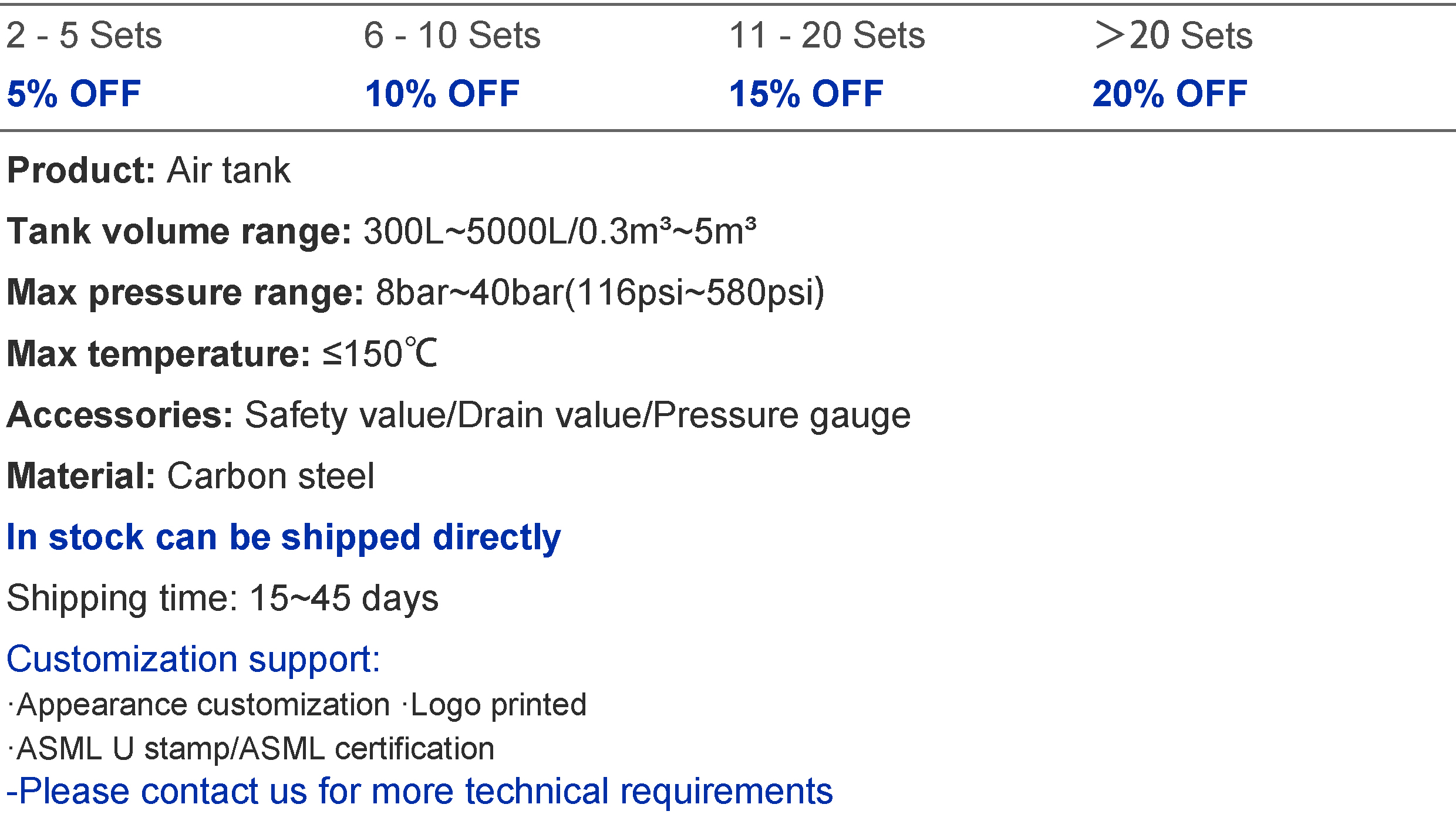1456x838 pixels.
Task: Click the Shipping time 15~45 days text
Action: pos(223,599)
